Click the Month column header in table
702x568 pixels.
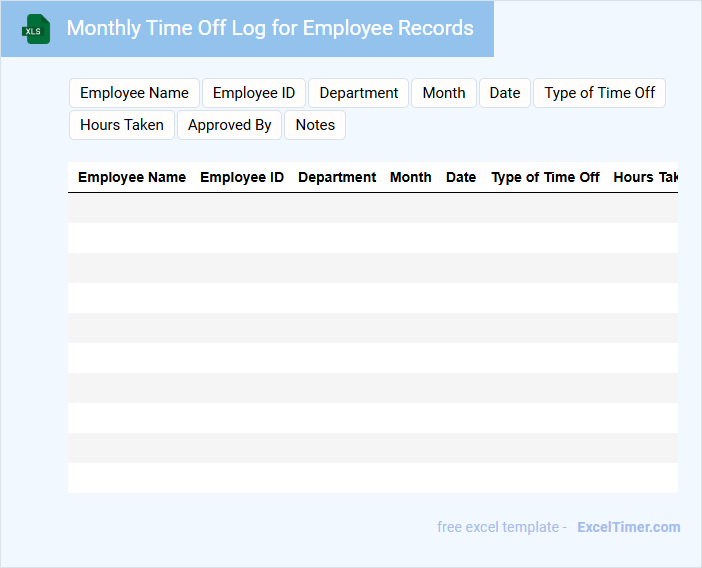click(411, 177)
